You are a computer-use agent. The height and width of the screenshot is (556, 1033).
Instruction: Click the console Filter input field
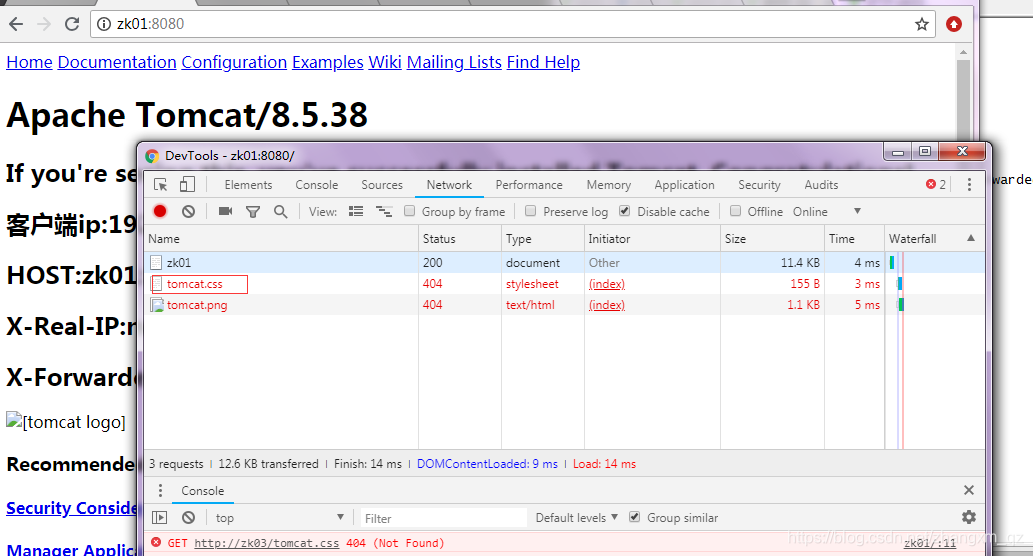click(443, 518)
